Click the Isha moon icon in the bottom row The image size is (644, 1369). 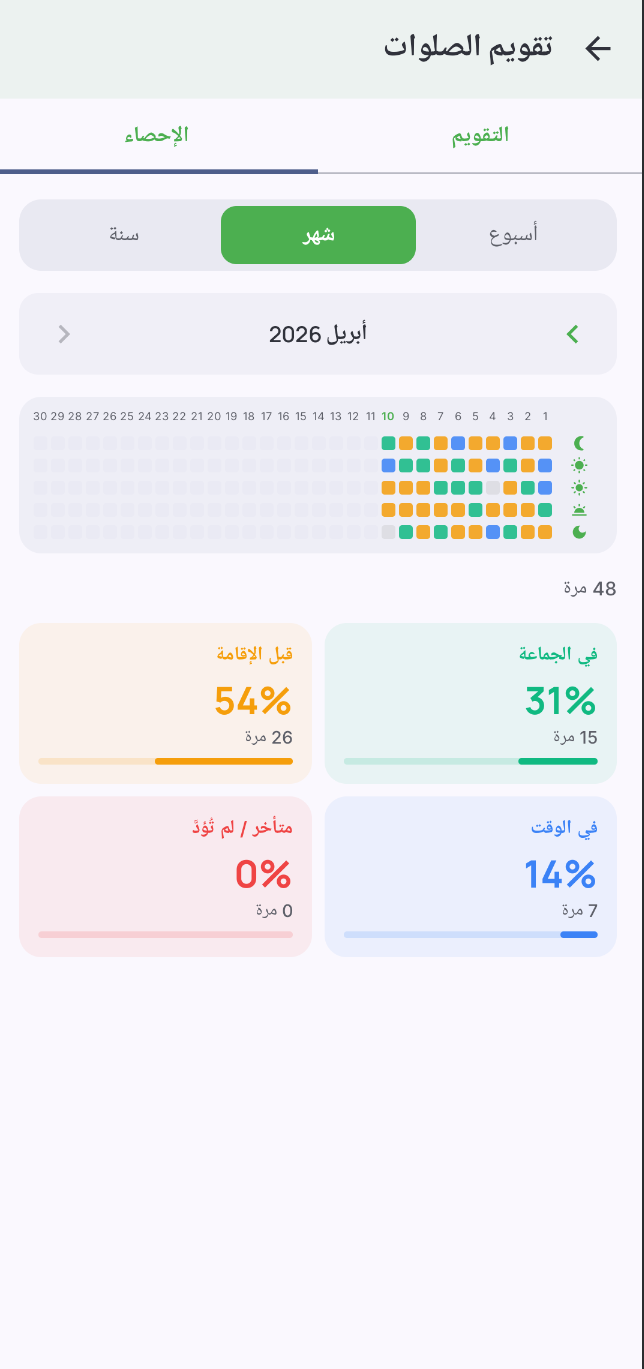coord(579,532)
